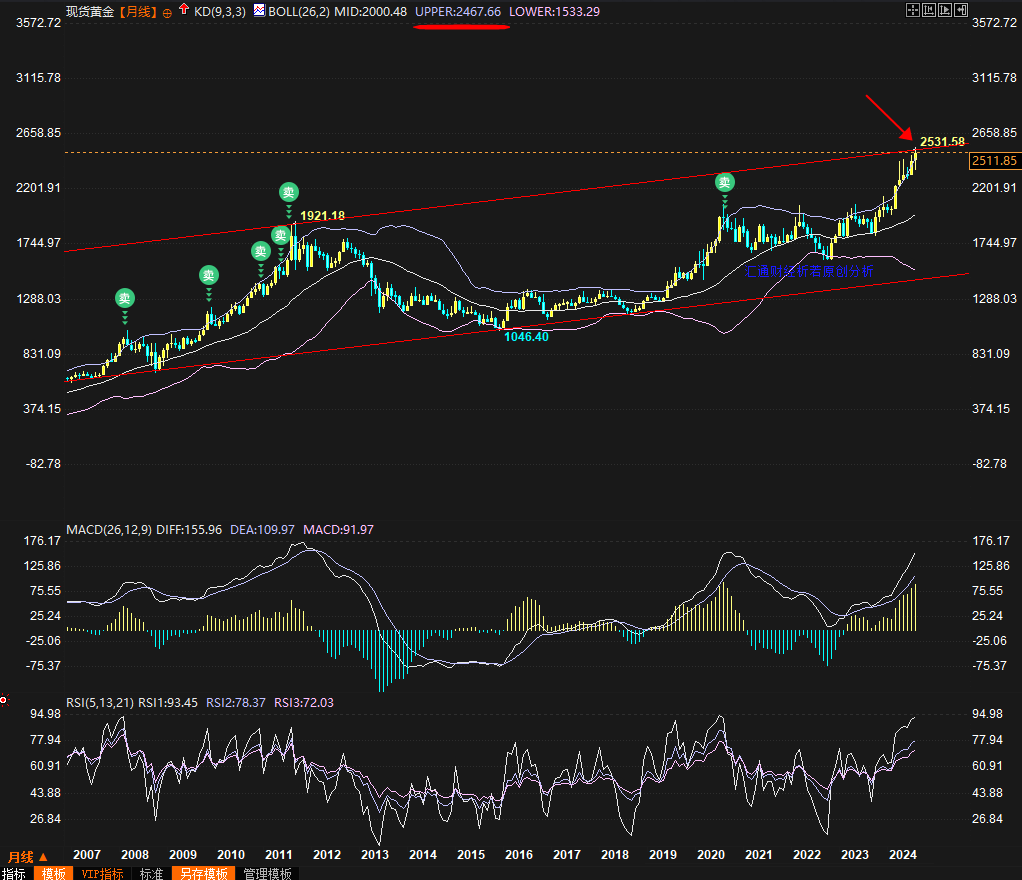1022x880 pixels.
Task: Open the 月线 period selector at bottom-left
Action: click(x=28, y=857)
